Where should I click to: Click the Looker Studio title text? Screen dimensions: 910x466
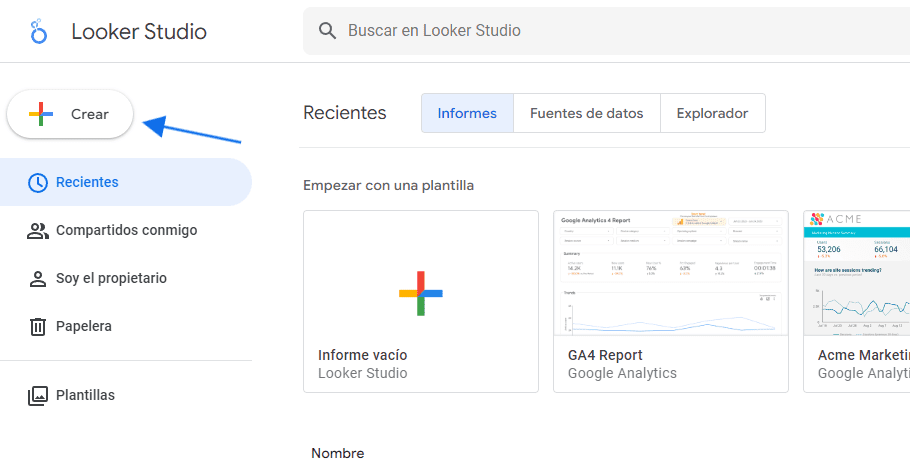(x=139, y=31)
